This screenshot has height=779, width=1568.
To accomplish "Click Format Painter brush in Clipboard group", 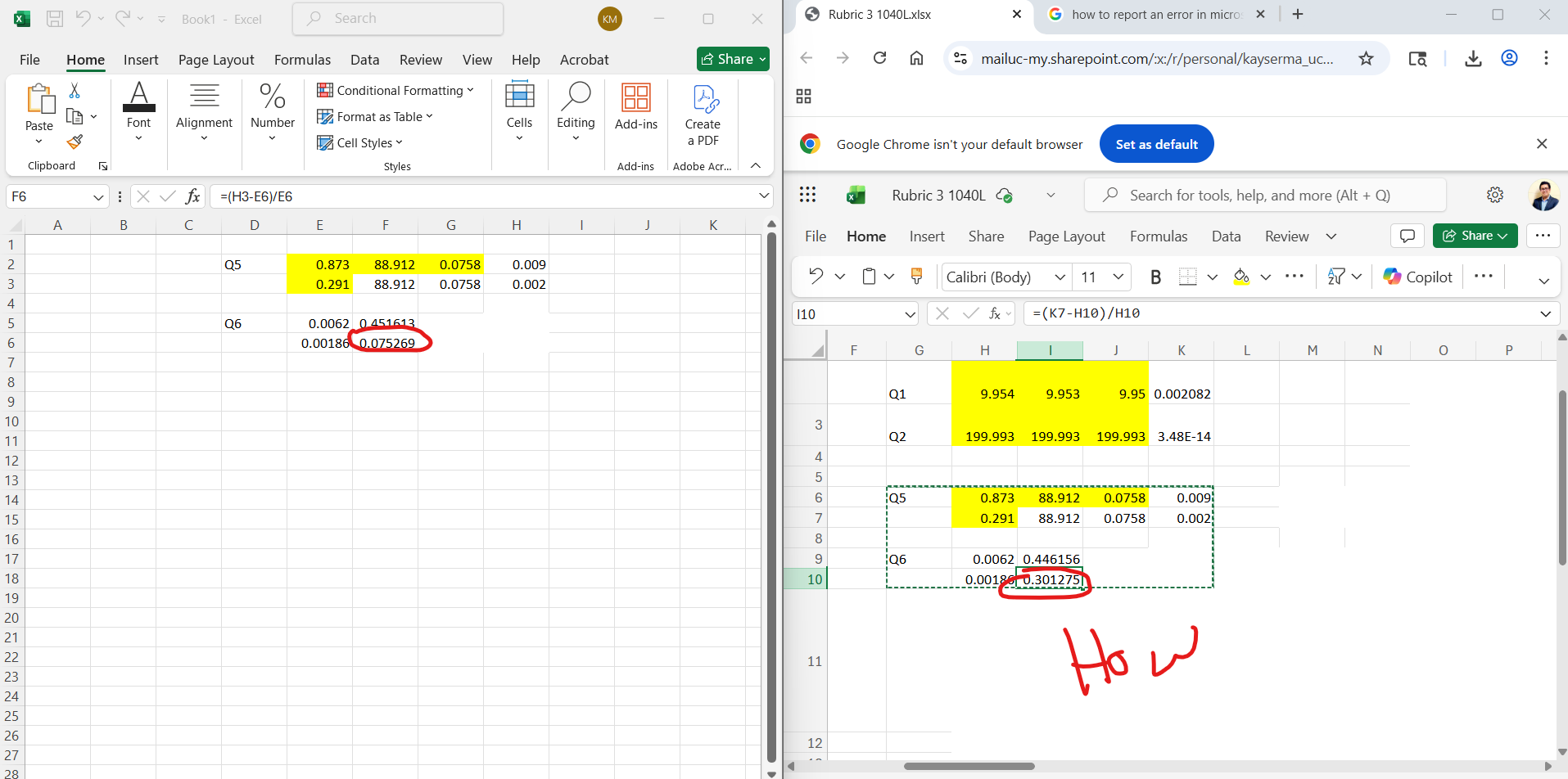I will (75, 142).
